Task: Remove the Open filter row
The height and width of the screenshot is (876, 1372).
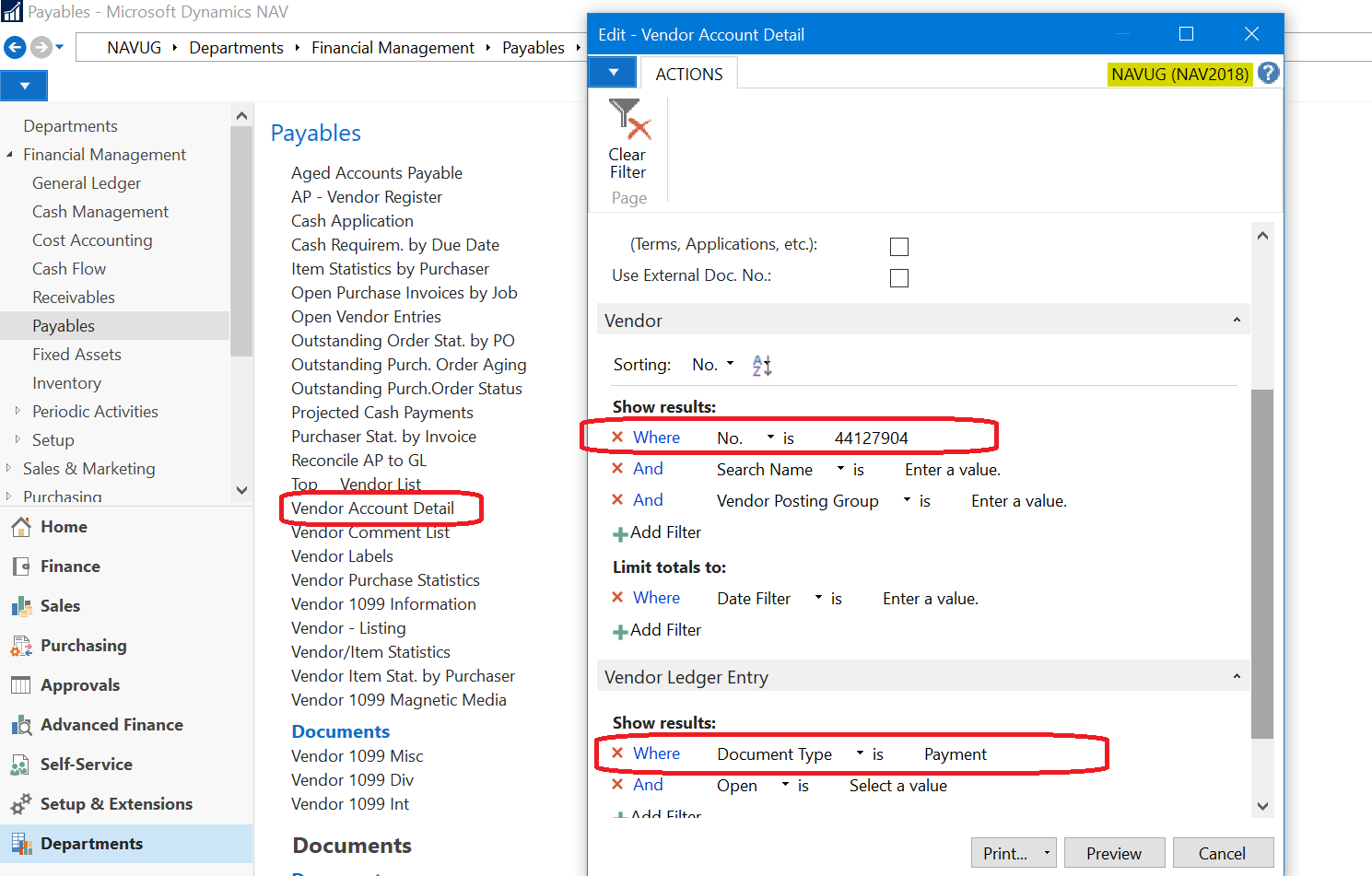Action: [617, 785]
